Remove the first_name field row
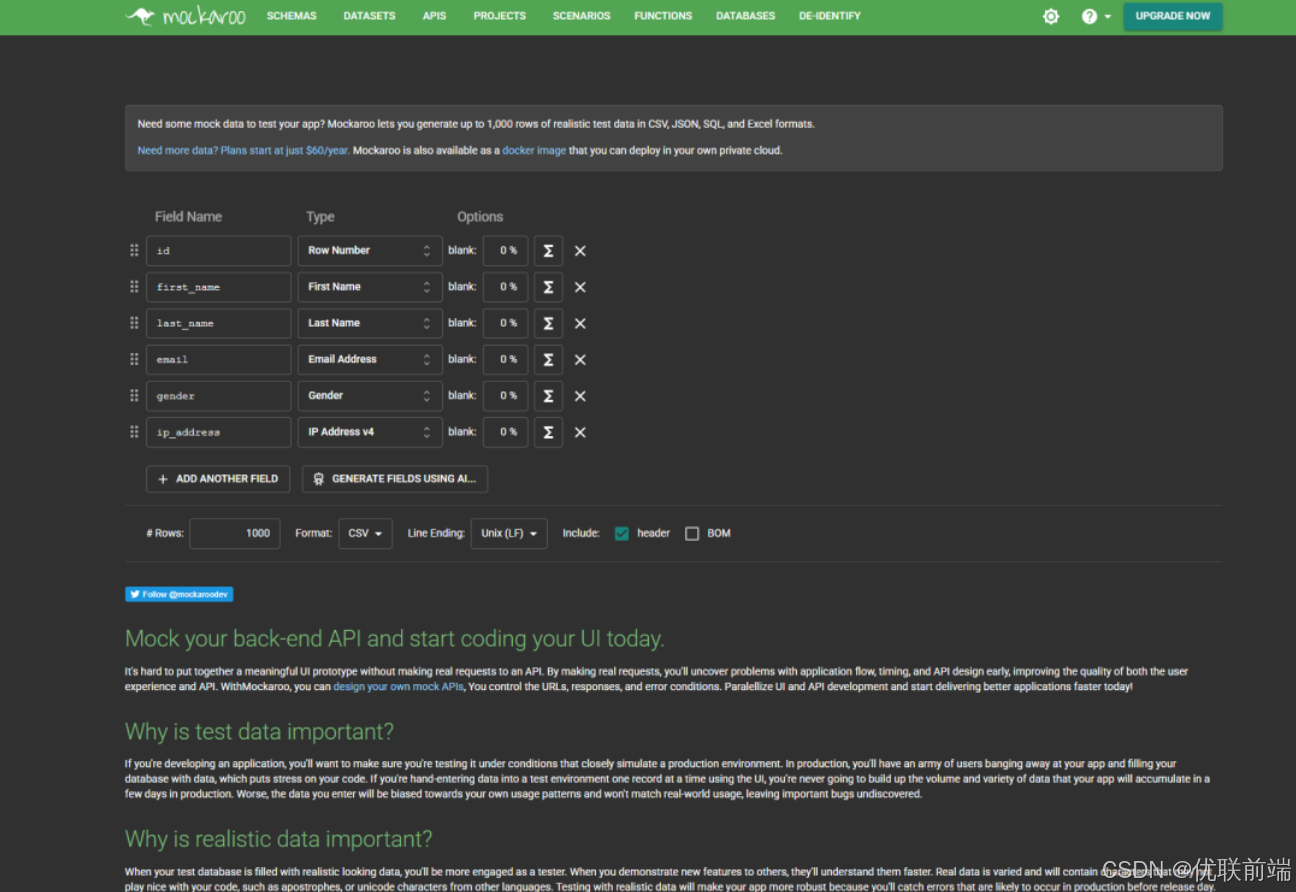Image resolution: width=1296 pixels, height=892 pixels. 580,287
